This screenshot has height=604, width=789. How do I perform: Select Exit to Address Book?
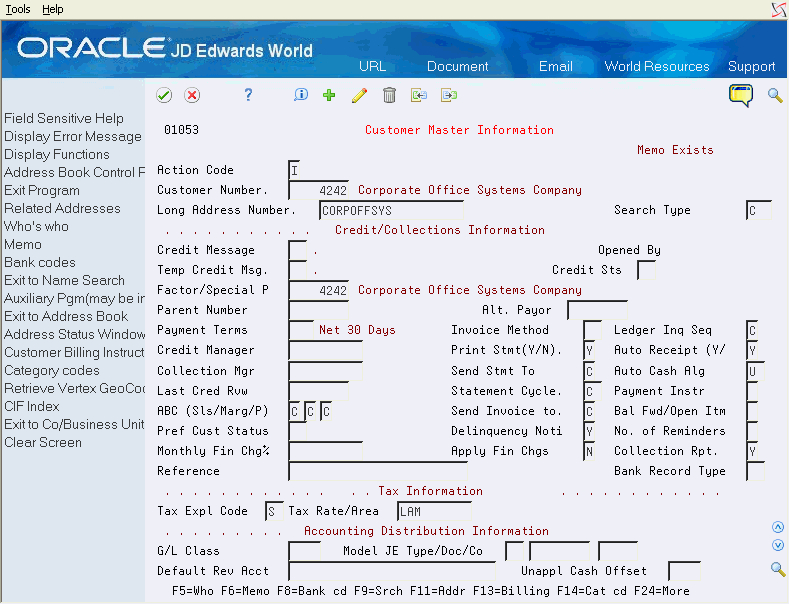tap(66, 317)
